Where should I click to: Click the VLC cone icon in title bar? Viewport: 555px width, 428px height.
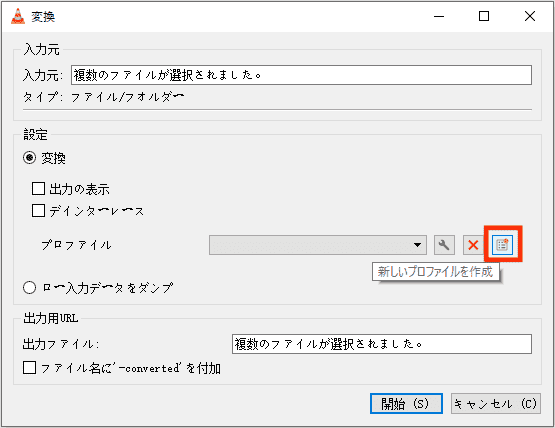point(18,16)
